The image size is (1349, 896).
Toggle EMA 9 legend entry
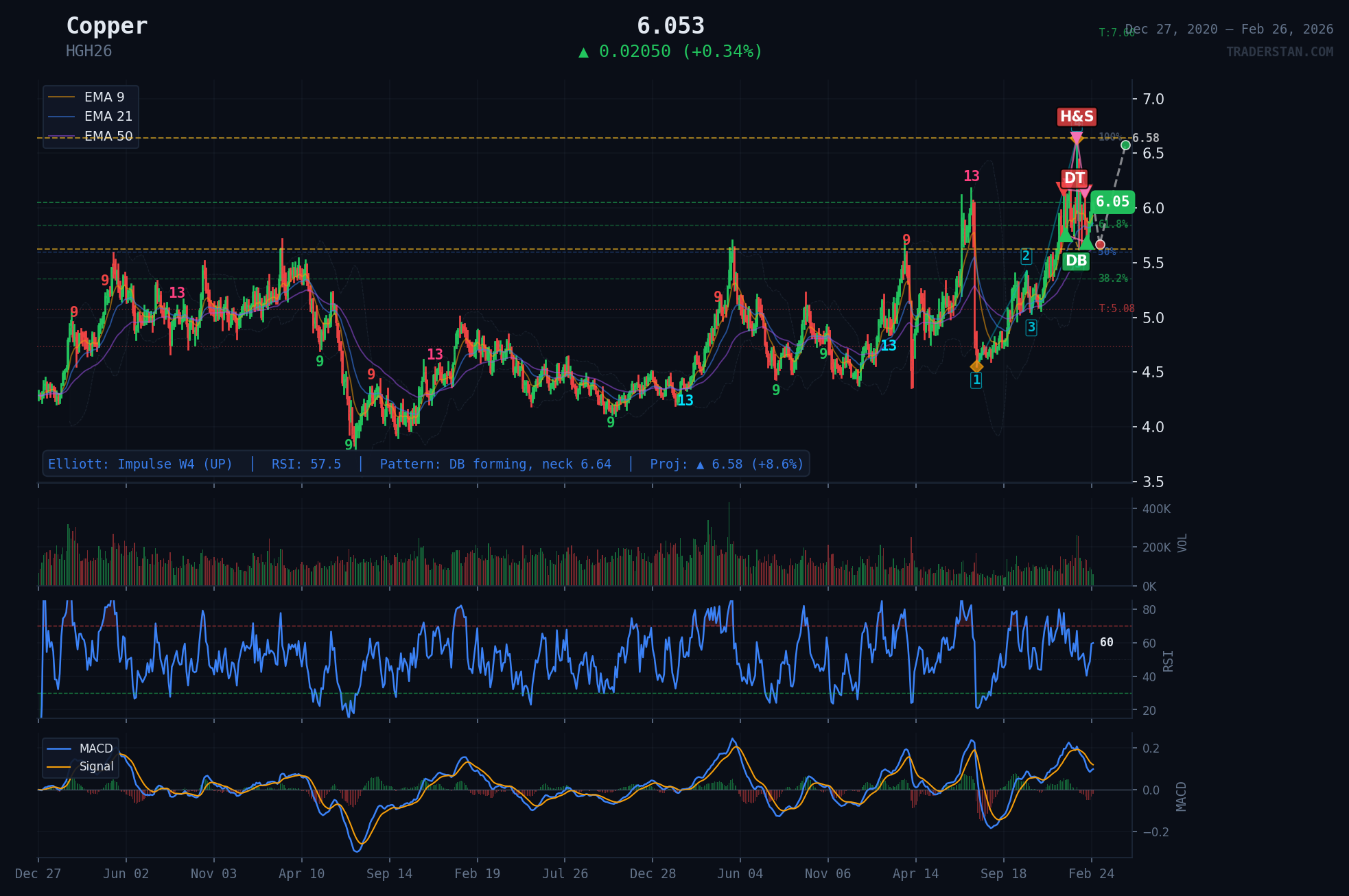click(104, 97)
